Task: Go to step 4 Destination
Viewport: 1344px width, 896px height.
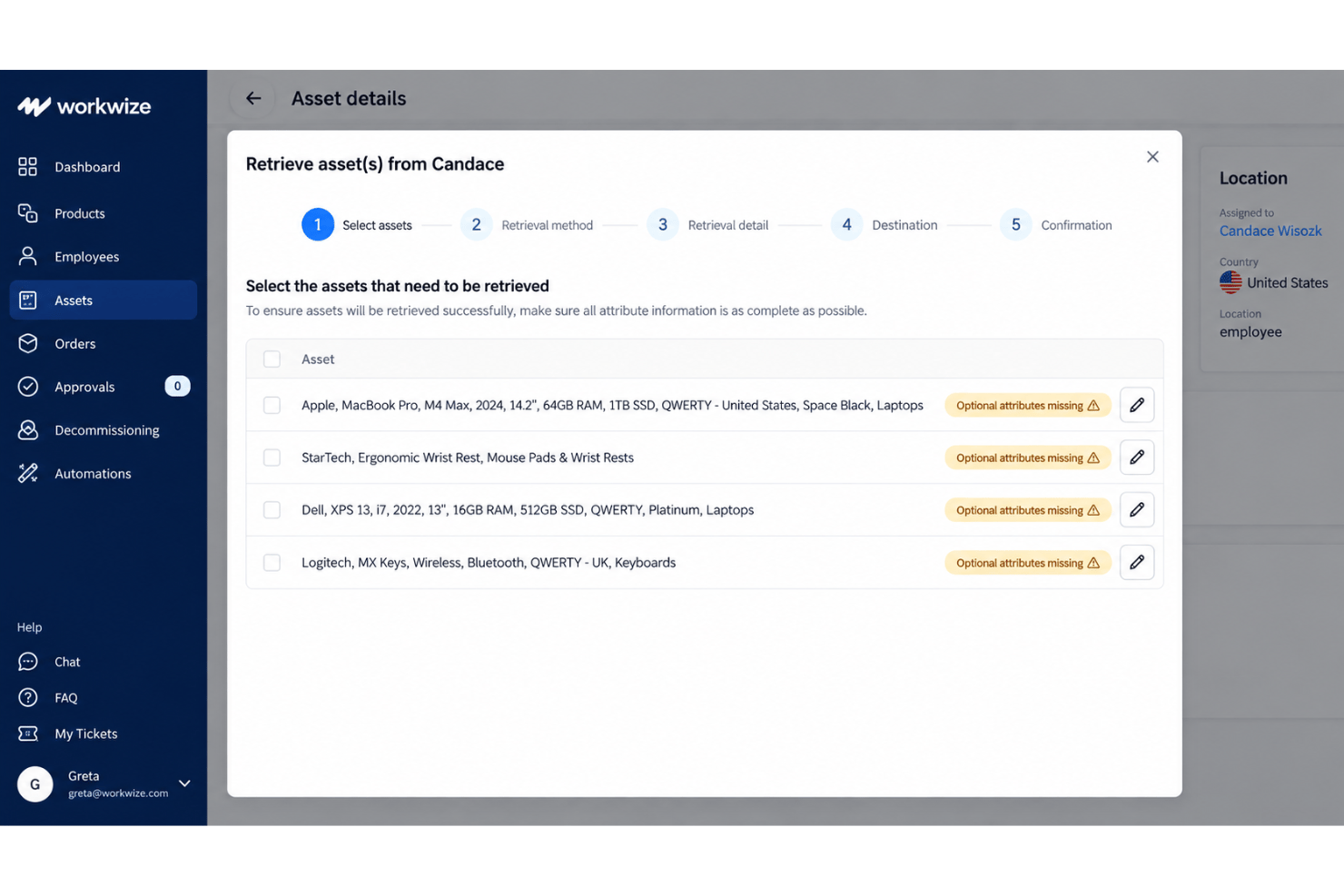Action: 884,225
